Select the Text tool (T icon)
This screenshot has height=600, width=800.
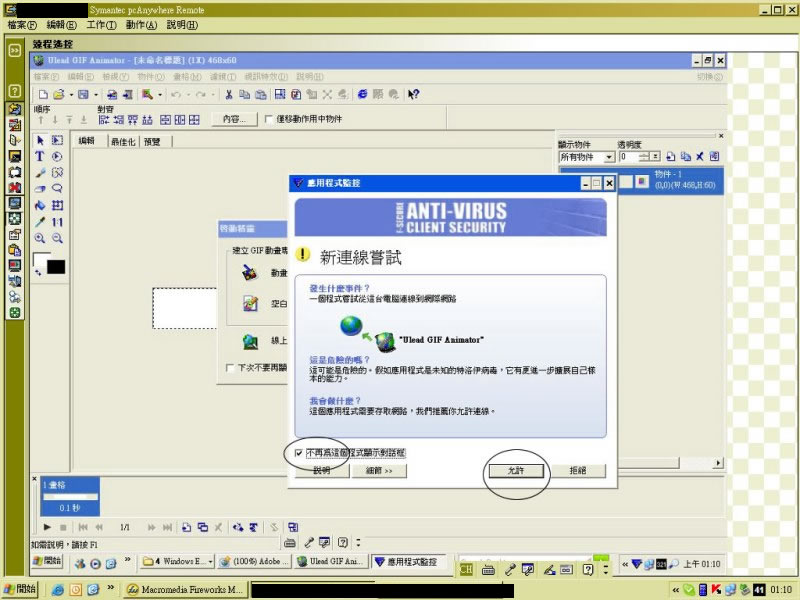point(40,157)
